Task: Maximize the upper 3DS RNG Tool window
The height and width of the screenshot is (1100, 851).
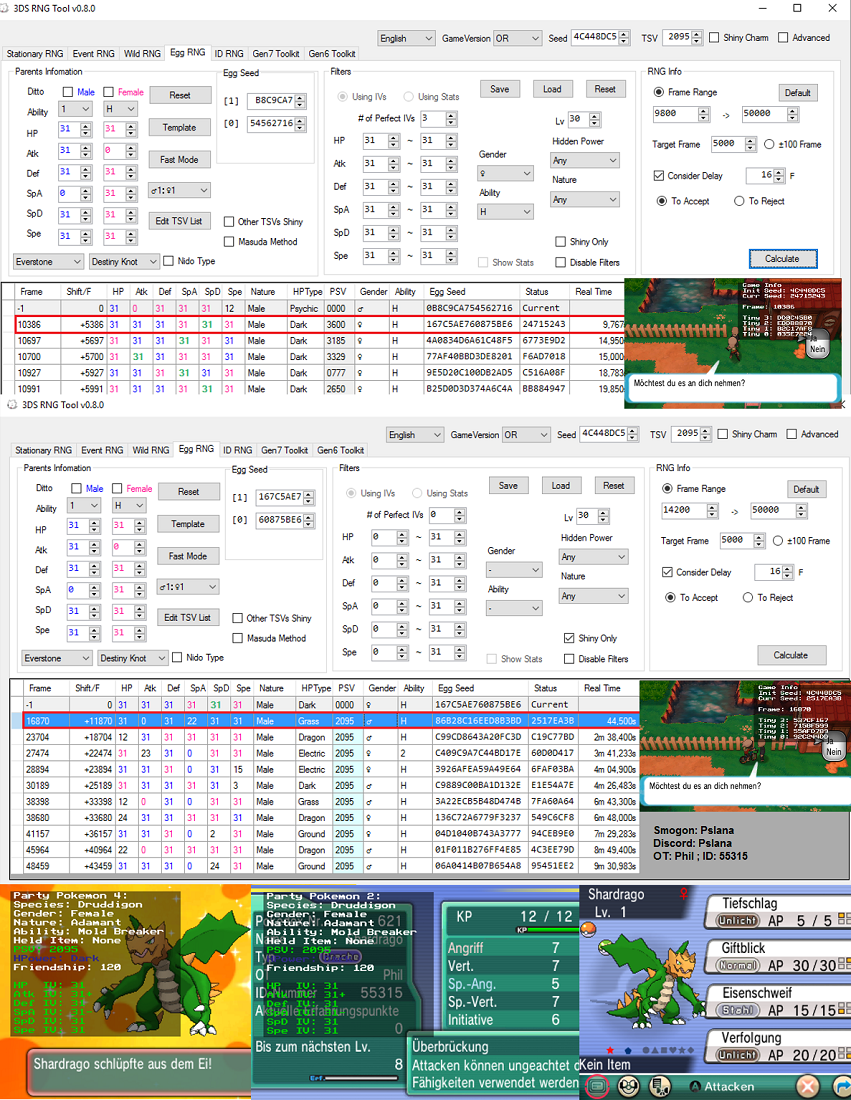Action: (x=797, y=8)
